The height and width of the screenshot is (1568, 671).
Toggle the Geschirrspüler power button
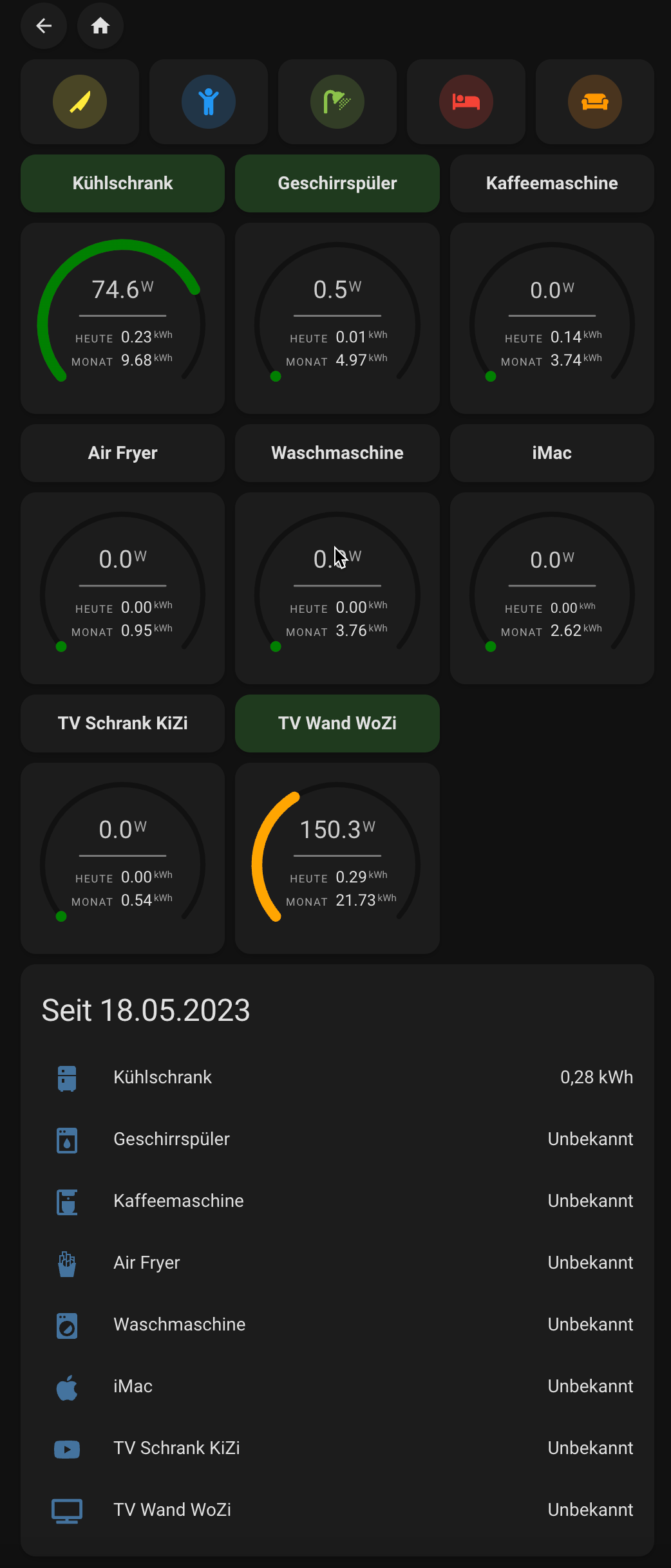click(x=337, y=183)
